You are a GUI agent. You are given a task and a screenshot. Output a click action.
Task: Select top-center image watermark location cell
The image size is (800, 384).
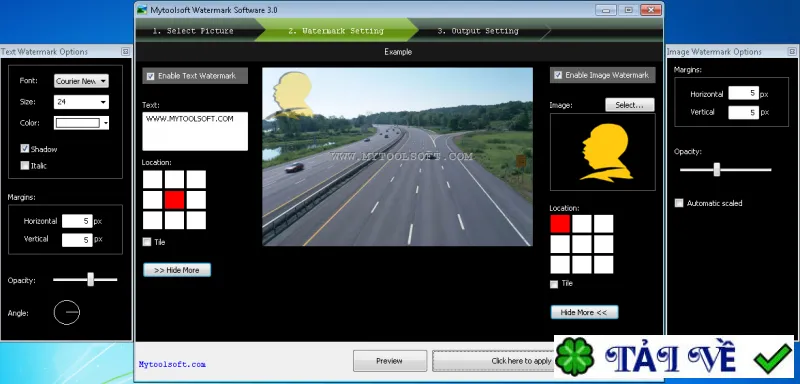[x=582, y=224]
